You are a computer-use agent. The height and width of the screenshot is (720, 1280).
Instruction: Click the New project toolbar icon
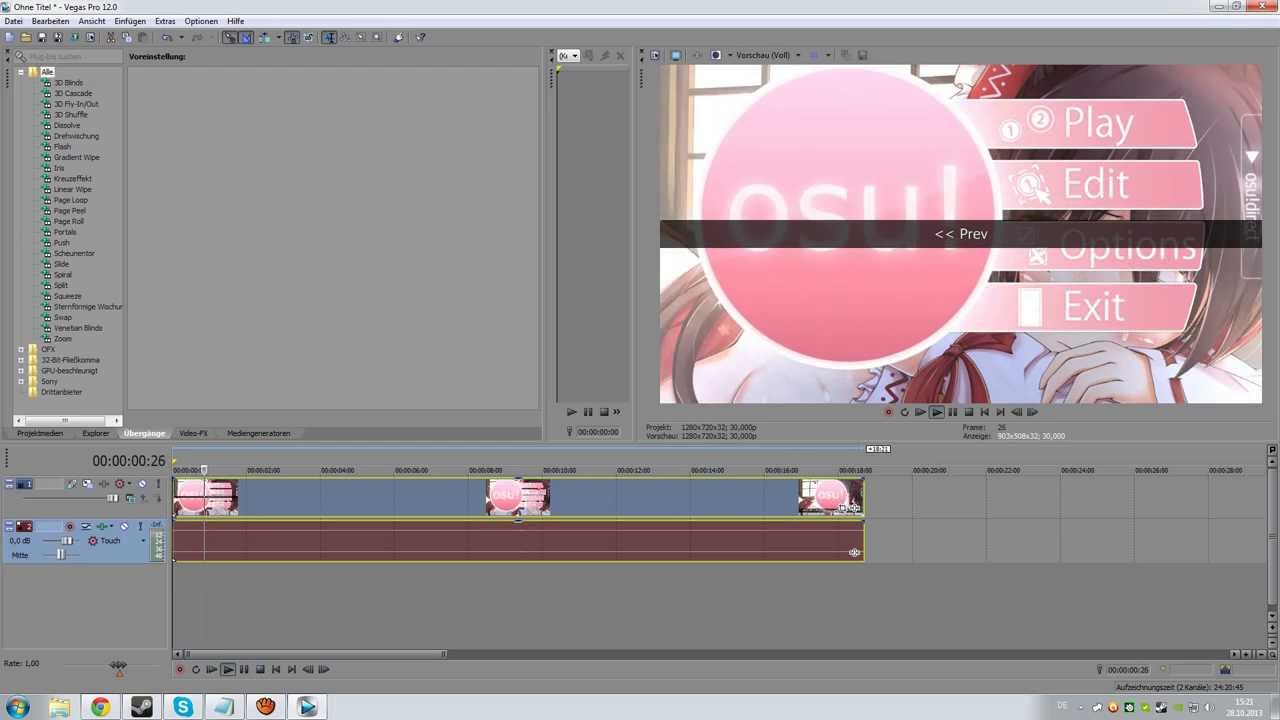(9, 38)
